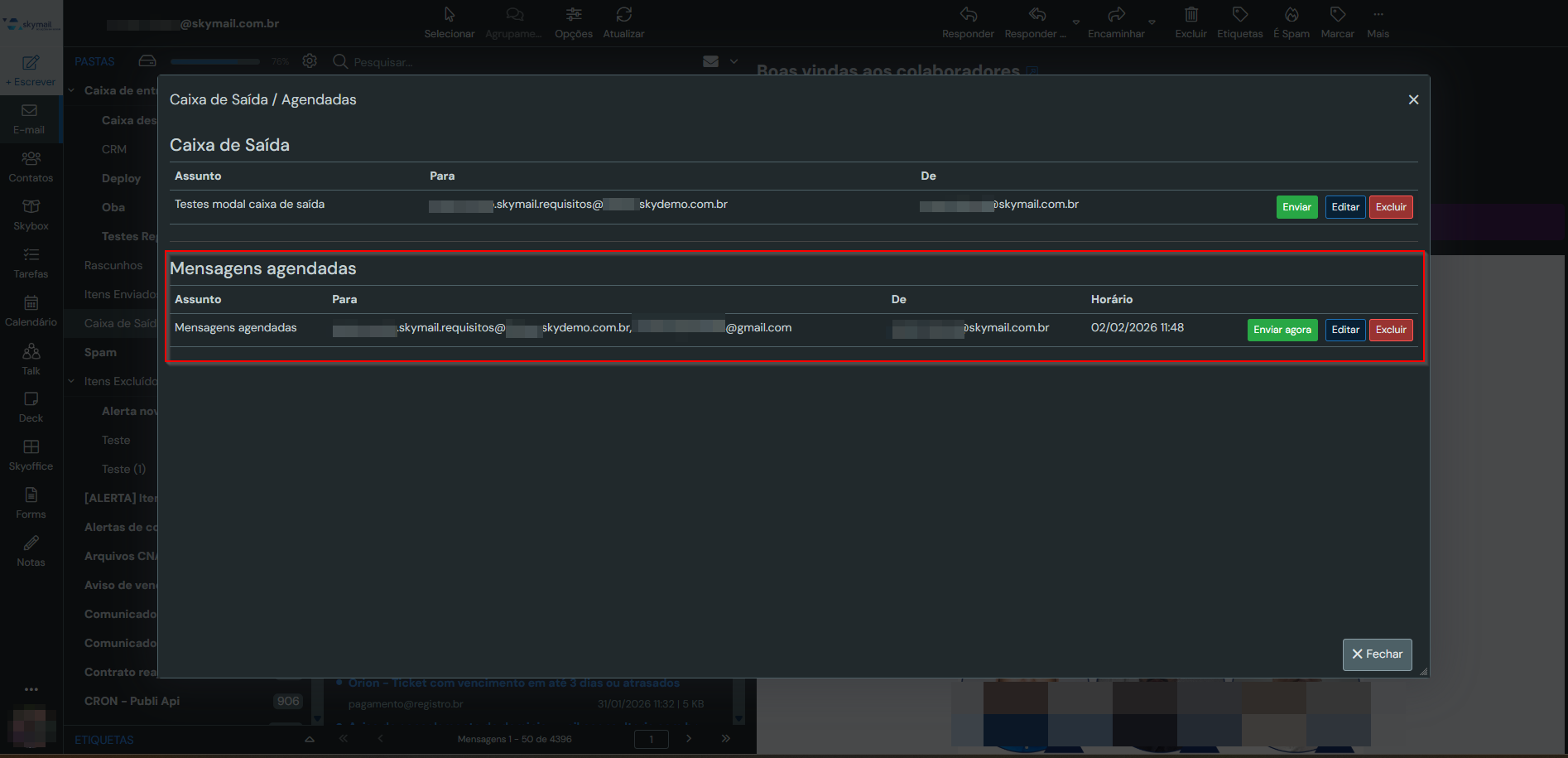1568x758 pixels.
Task: Expand the Itens Excluídos folder chevron
Action: click(x=71, y=381)
